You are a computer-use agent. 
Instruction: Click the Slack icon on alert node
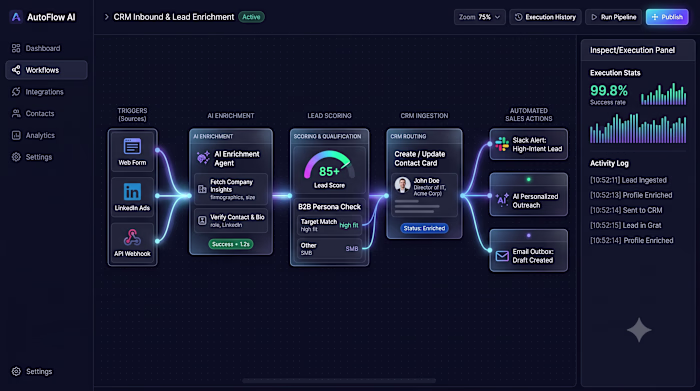[x=502, y=144]
